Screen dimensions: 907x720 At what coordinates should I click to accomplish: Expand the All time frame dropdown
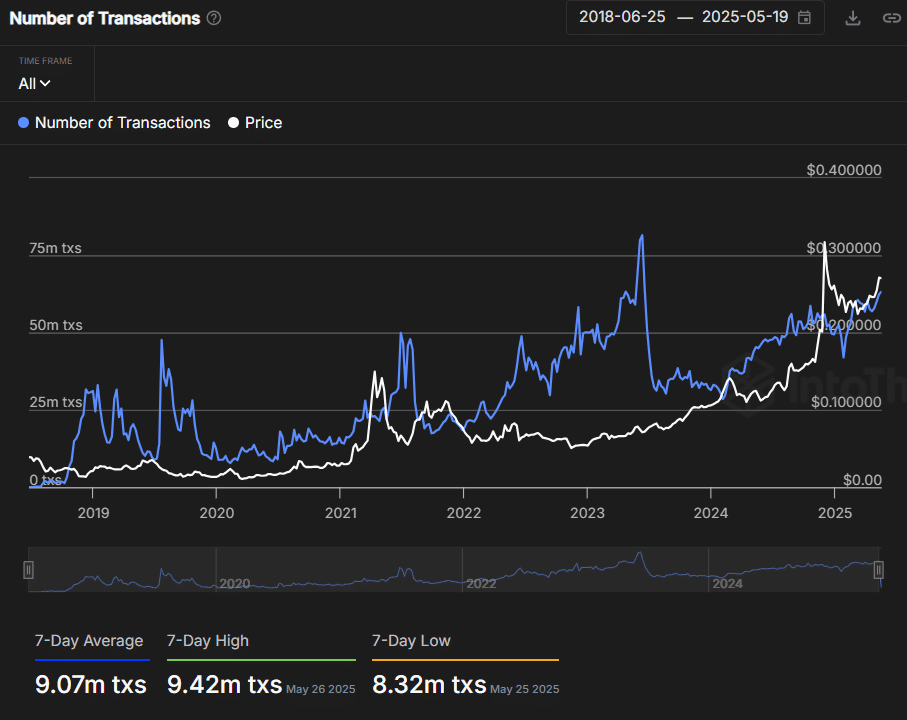click(x=34, y=83)
